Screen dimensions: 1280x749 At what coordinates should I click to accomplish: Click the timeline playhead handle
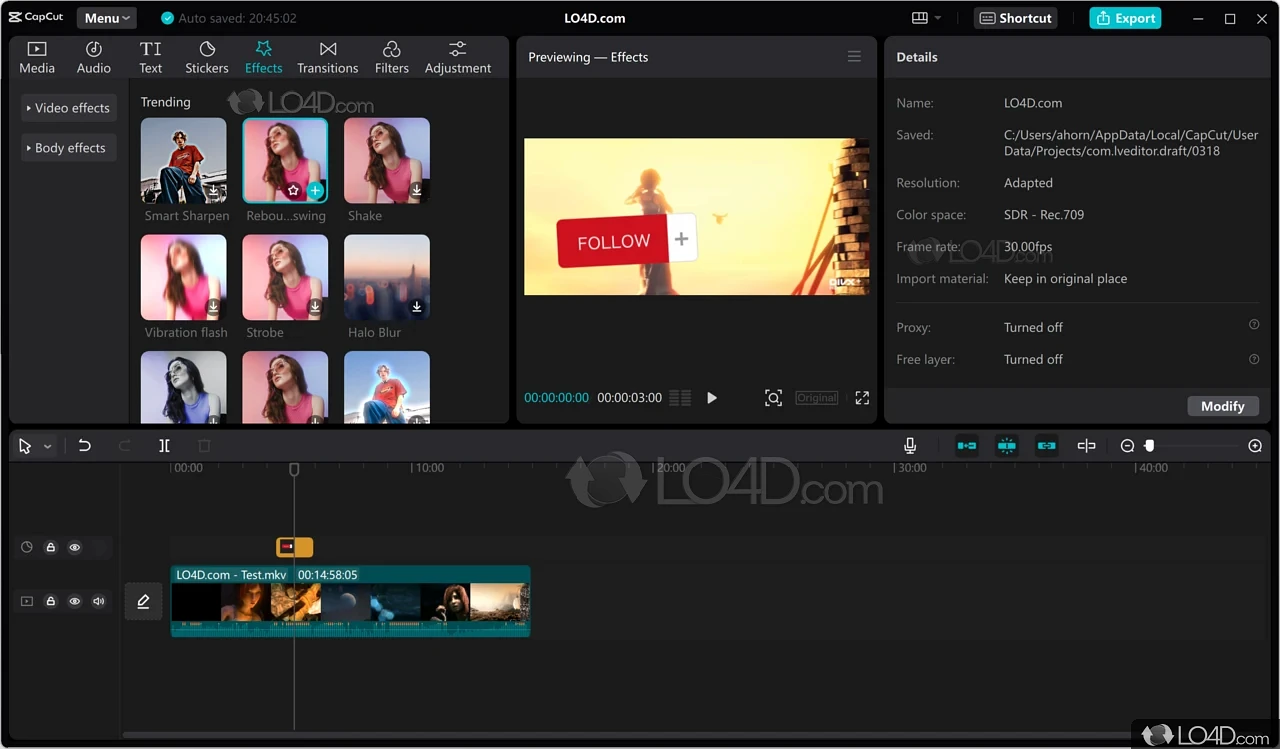point(294,469)
